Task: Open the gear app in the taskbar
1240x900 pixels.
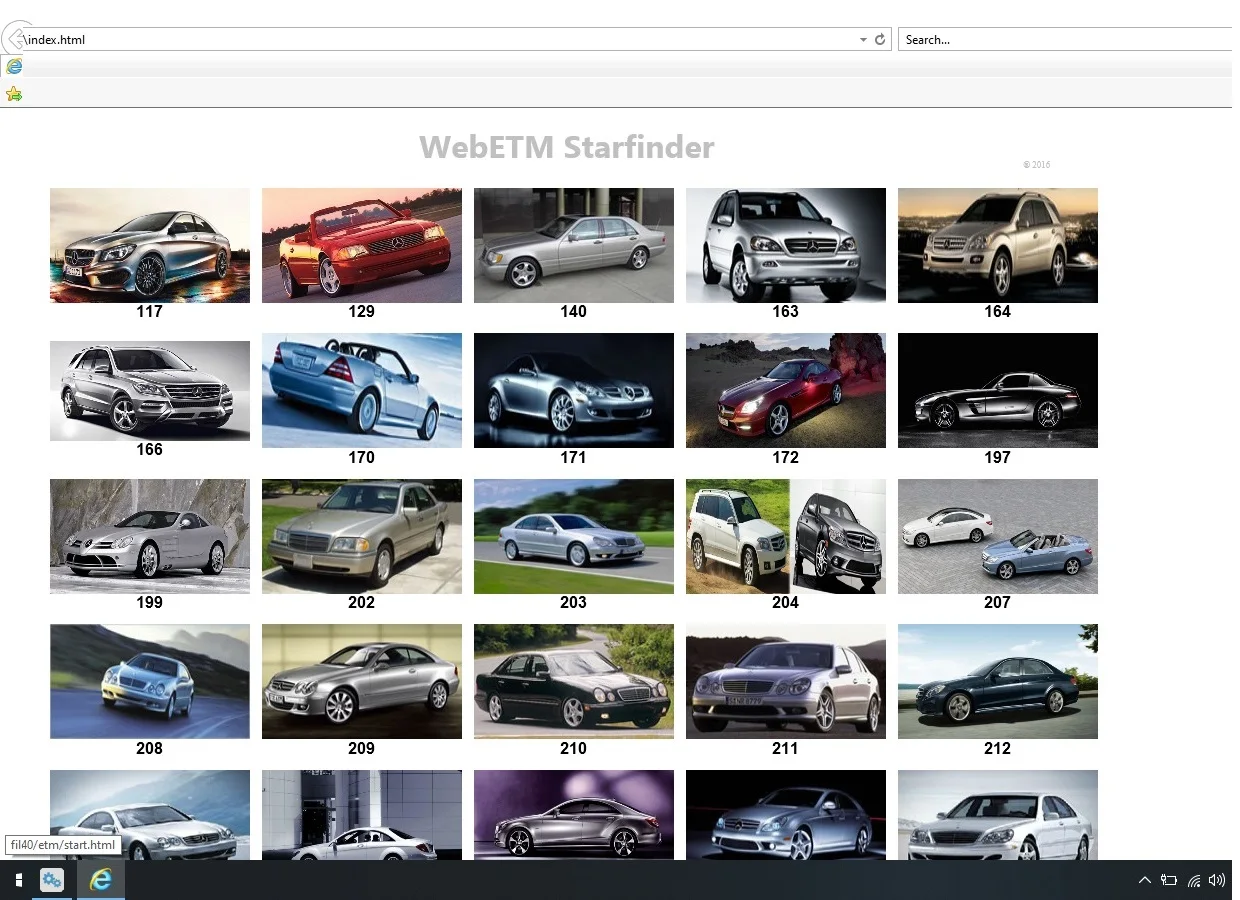Action: pyautogui.click(x=52, y=880)
